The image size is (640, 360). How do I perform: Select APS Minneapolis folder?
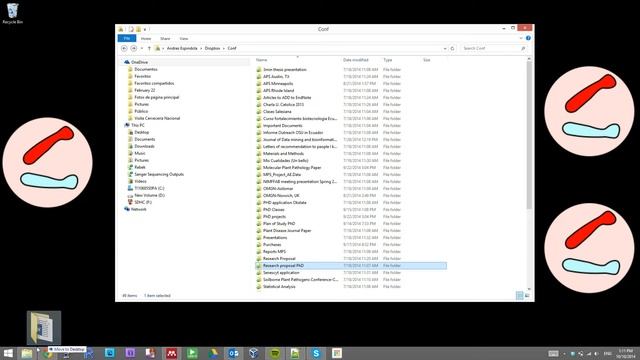[278, 84]
